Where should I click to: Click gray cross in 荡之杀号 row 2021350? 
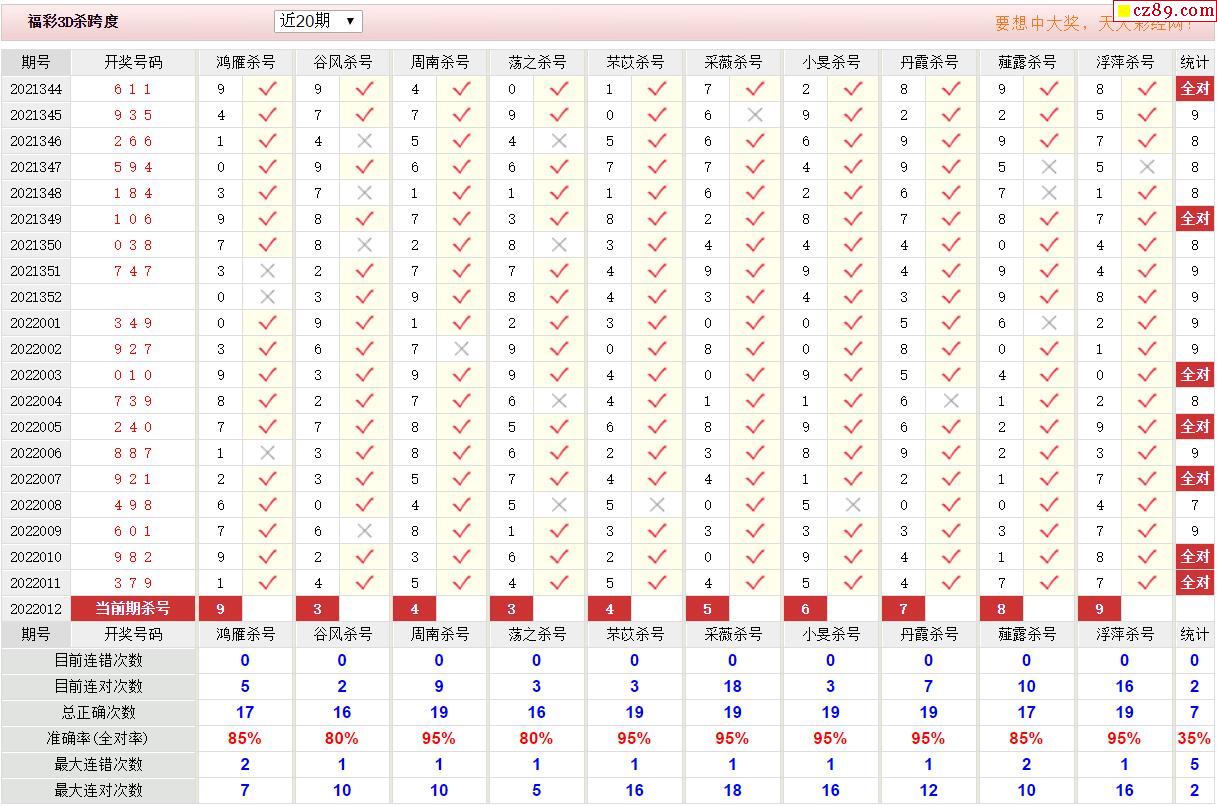(x=559, y=245)
